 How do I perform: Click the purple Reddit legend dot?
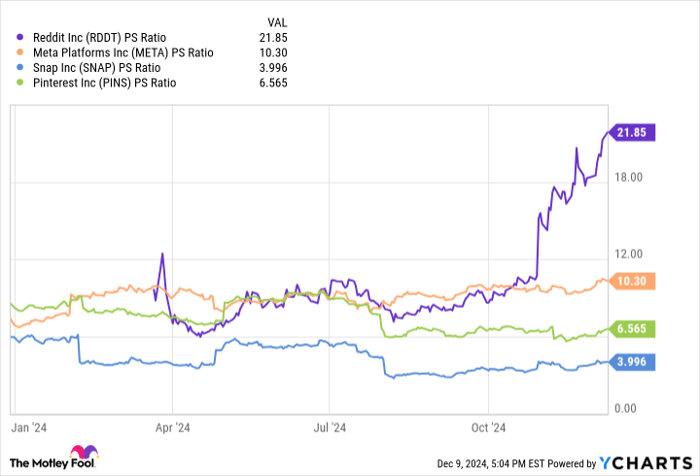20,38
